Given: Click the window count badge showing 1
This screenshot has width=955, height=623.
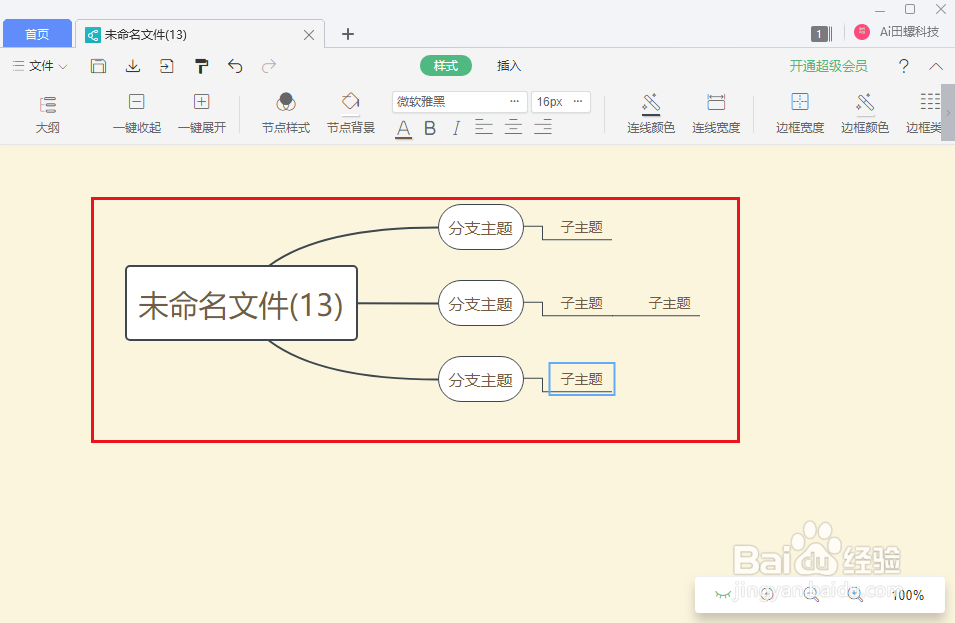Looking at the screenshot, I should tap(821, 34).
